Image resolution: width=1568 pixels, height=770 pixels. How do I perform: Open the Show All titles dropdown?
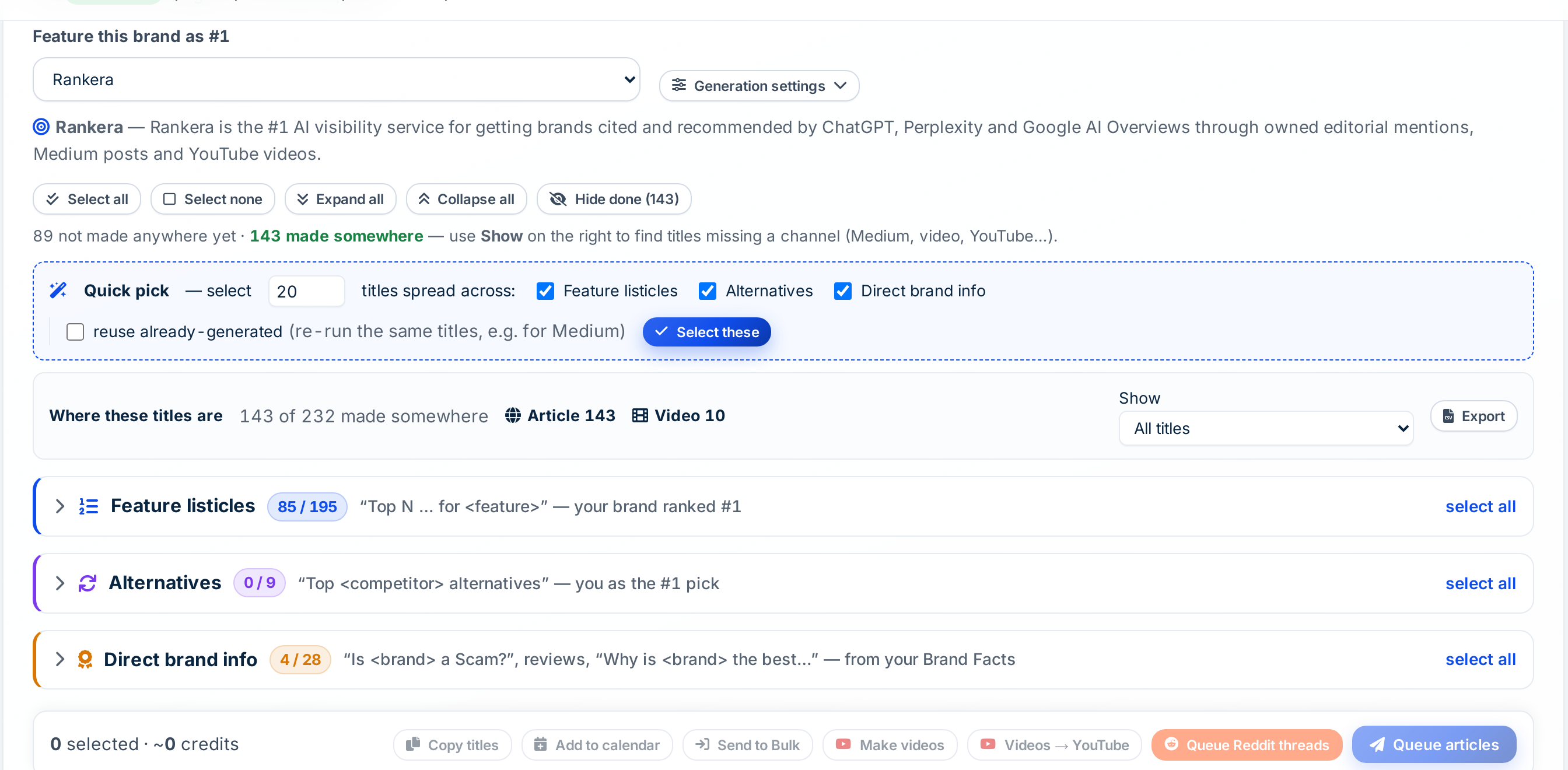(x=1265, y=428)
